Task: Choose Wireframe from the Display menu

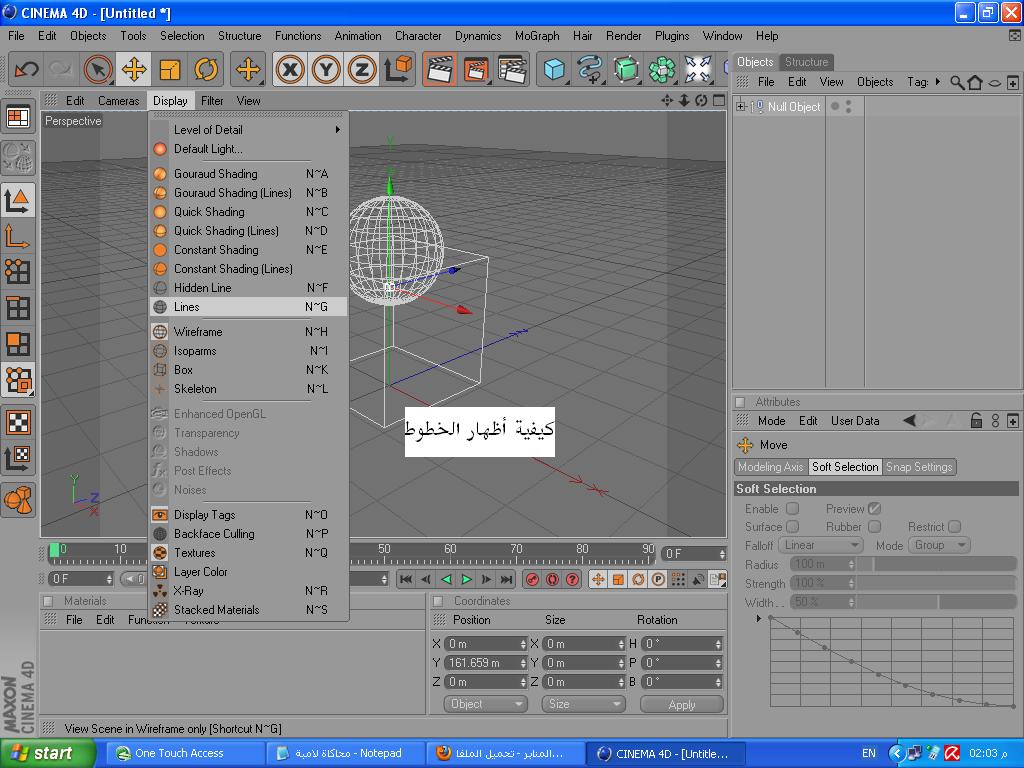Action: pos(248,332)
